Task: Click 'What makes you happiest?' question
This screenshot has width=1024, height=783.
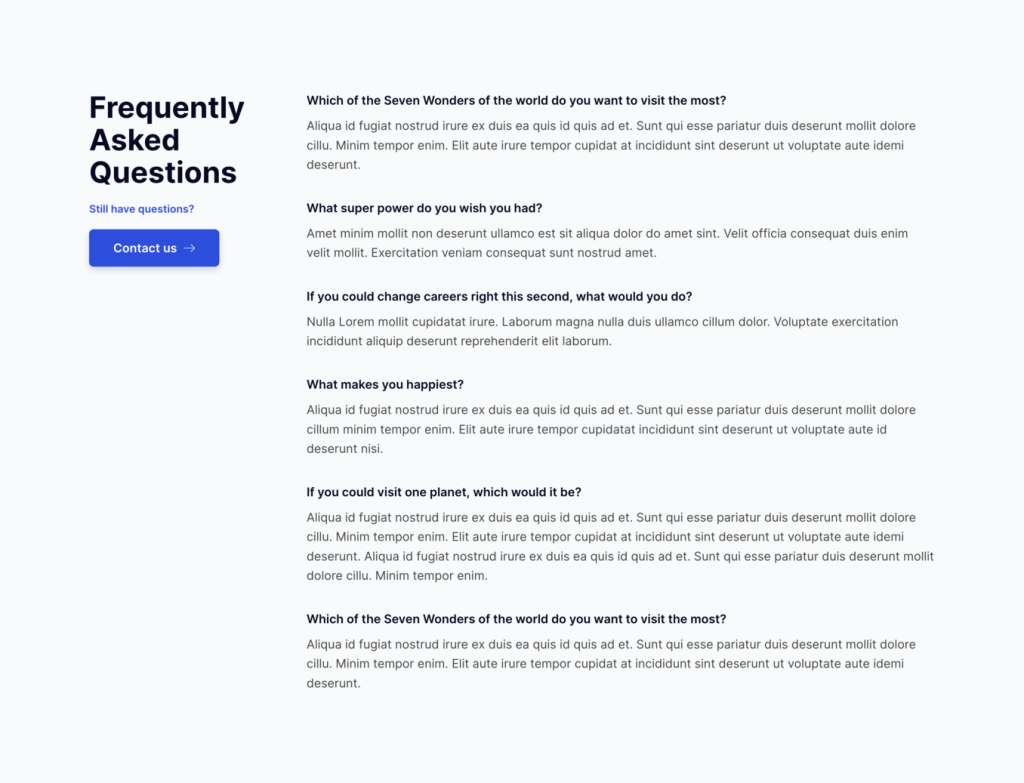Action: pyautogui.click(x=385, y=385)
